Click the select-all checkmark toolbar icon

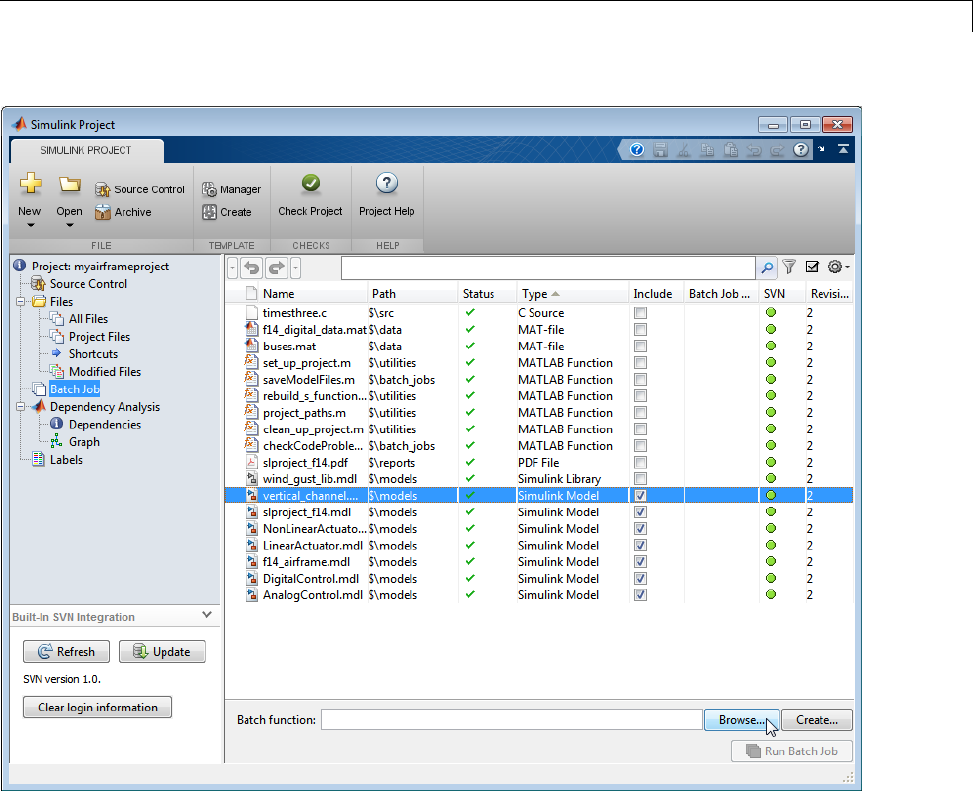[x=812, y=267]
